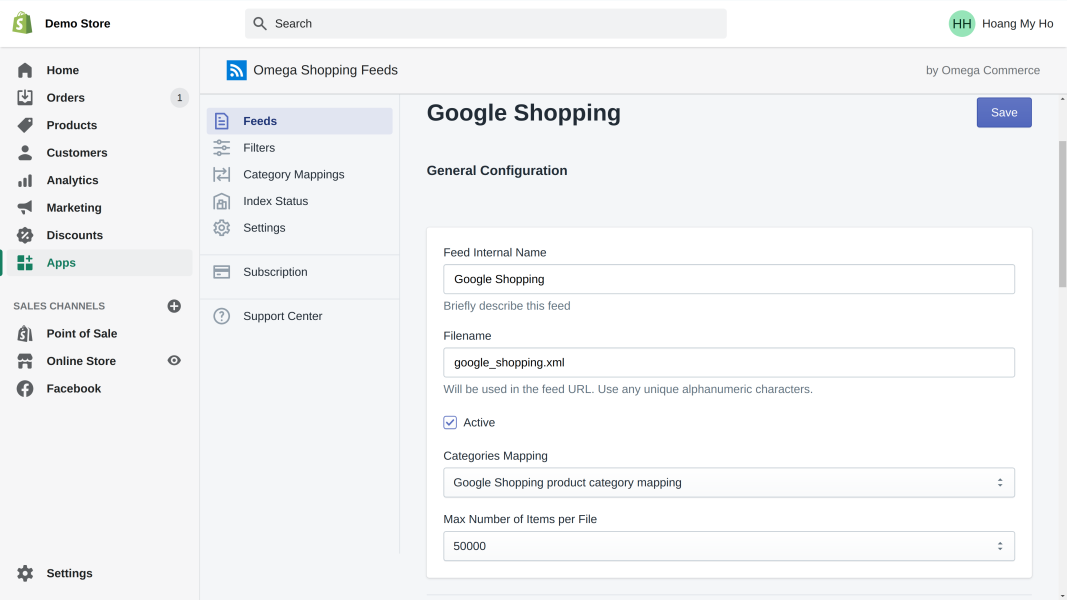Open the Filters menu item
This screenshot has height=600, width=1067.
click(x=300, y=148)
